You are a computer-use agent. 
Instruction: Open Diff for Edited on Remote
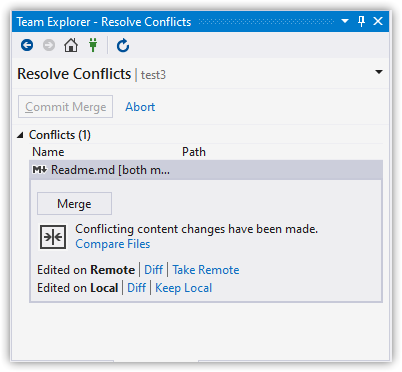point(153,270)
